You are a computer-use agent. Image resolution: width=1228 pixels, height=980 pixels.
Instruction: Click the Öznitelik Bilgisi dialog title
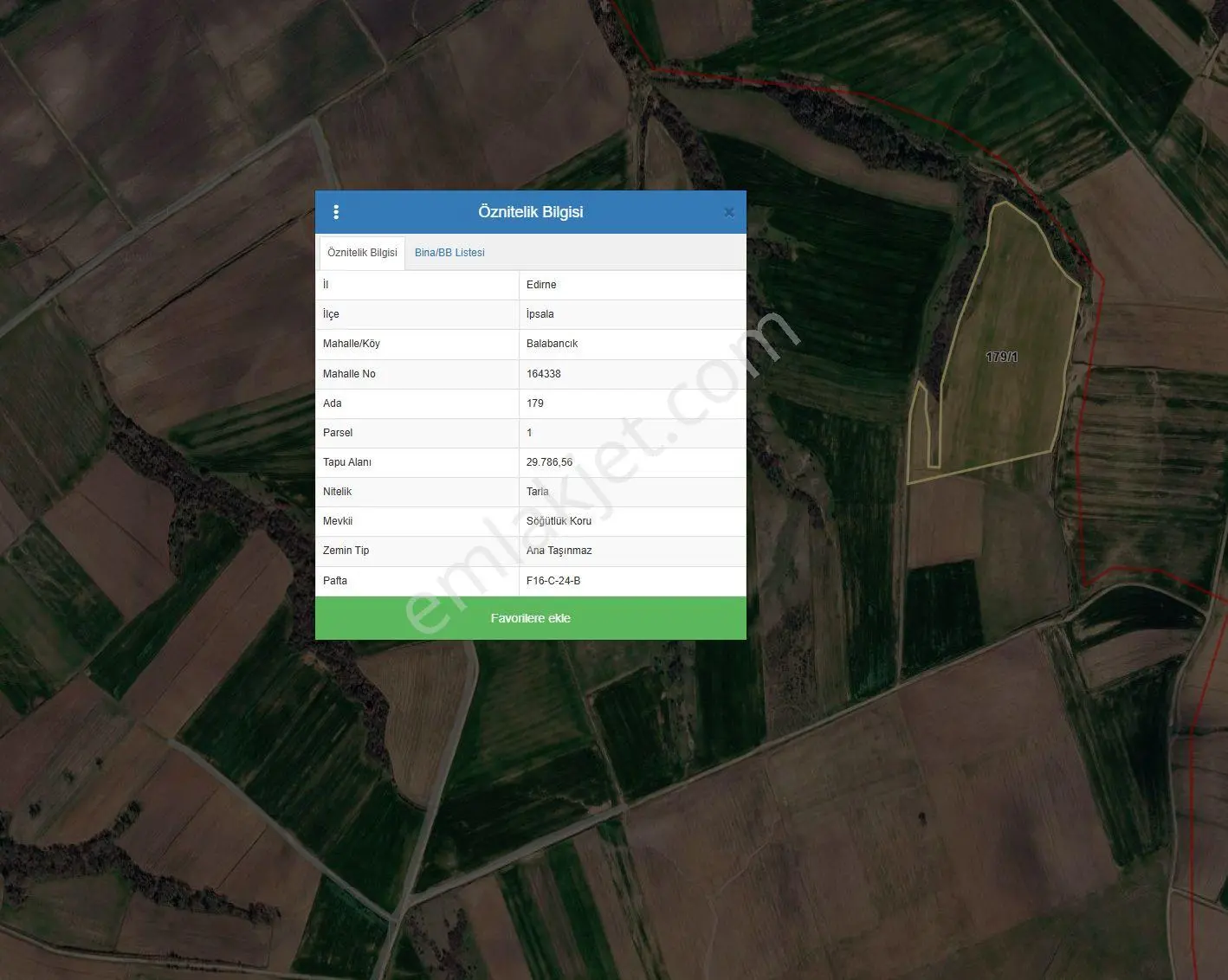pyautogui.click(x=531, y=212)
